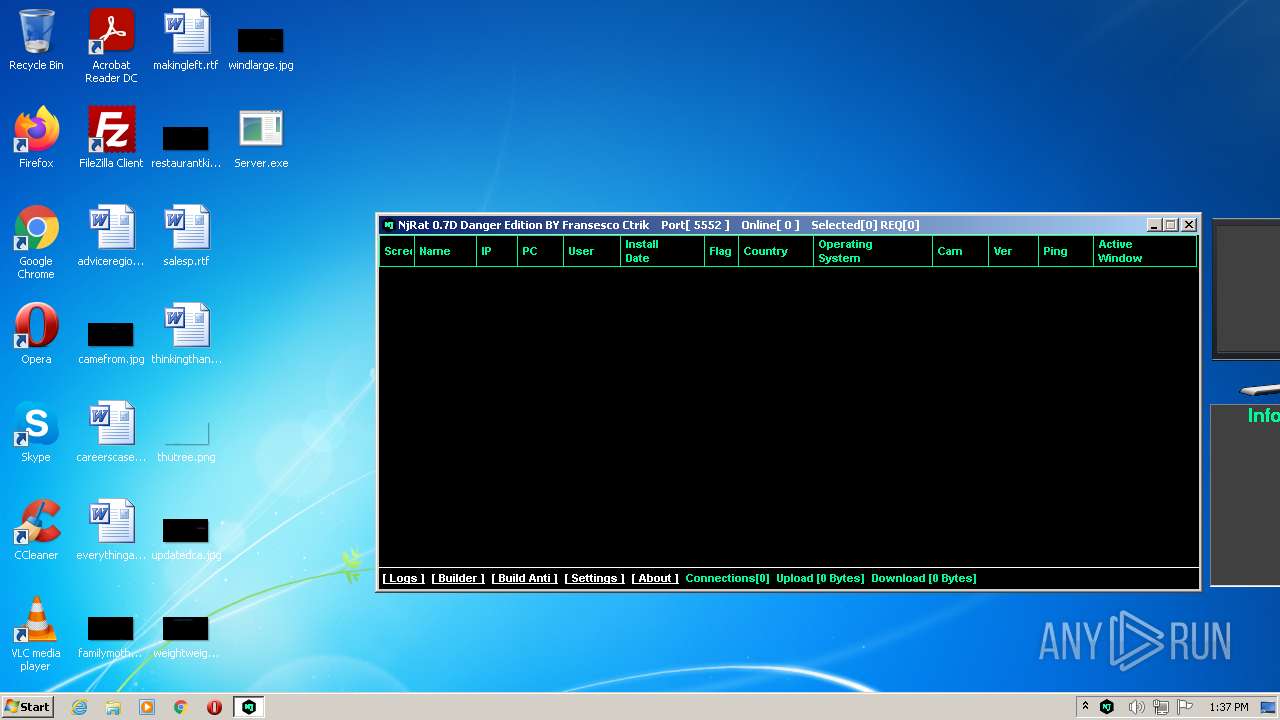Click Upload [0 Bytes] status text
Screen dimensions: 1280x720
(820, 578)
